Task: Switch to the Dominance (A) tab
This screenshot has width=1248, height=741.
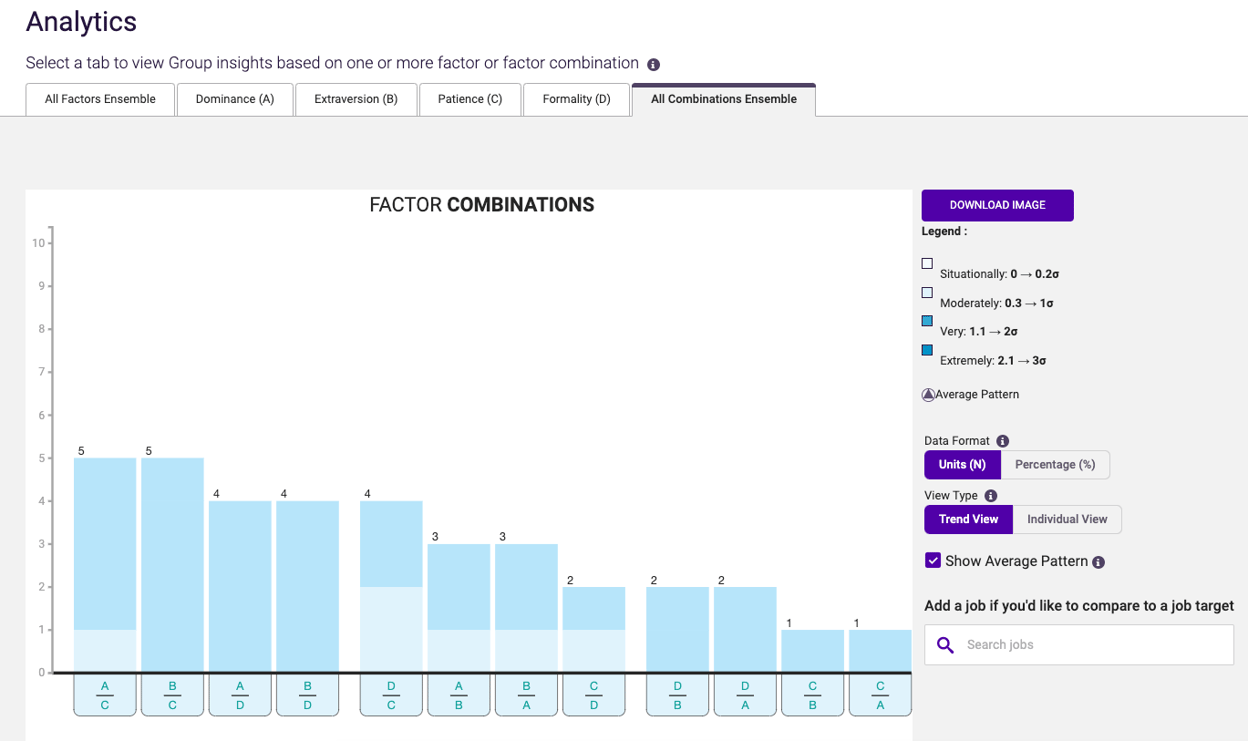Action: click(235, 100)
